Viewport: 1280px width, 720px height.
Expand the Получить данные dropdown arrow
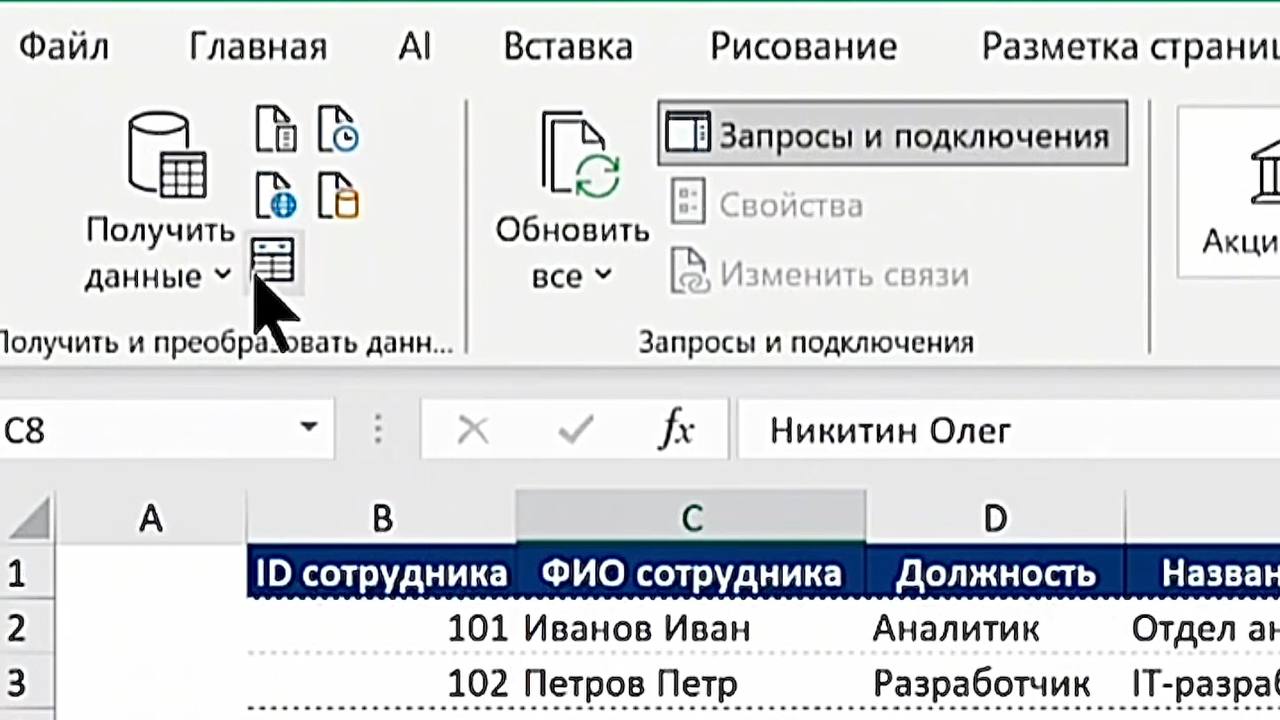point(222,274)
